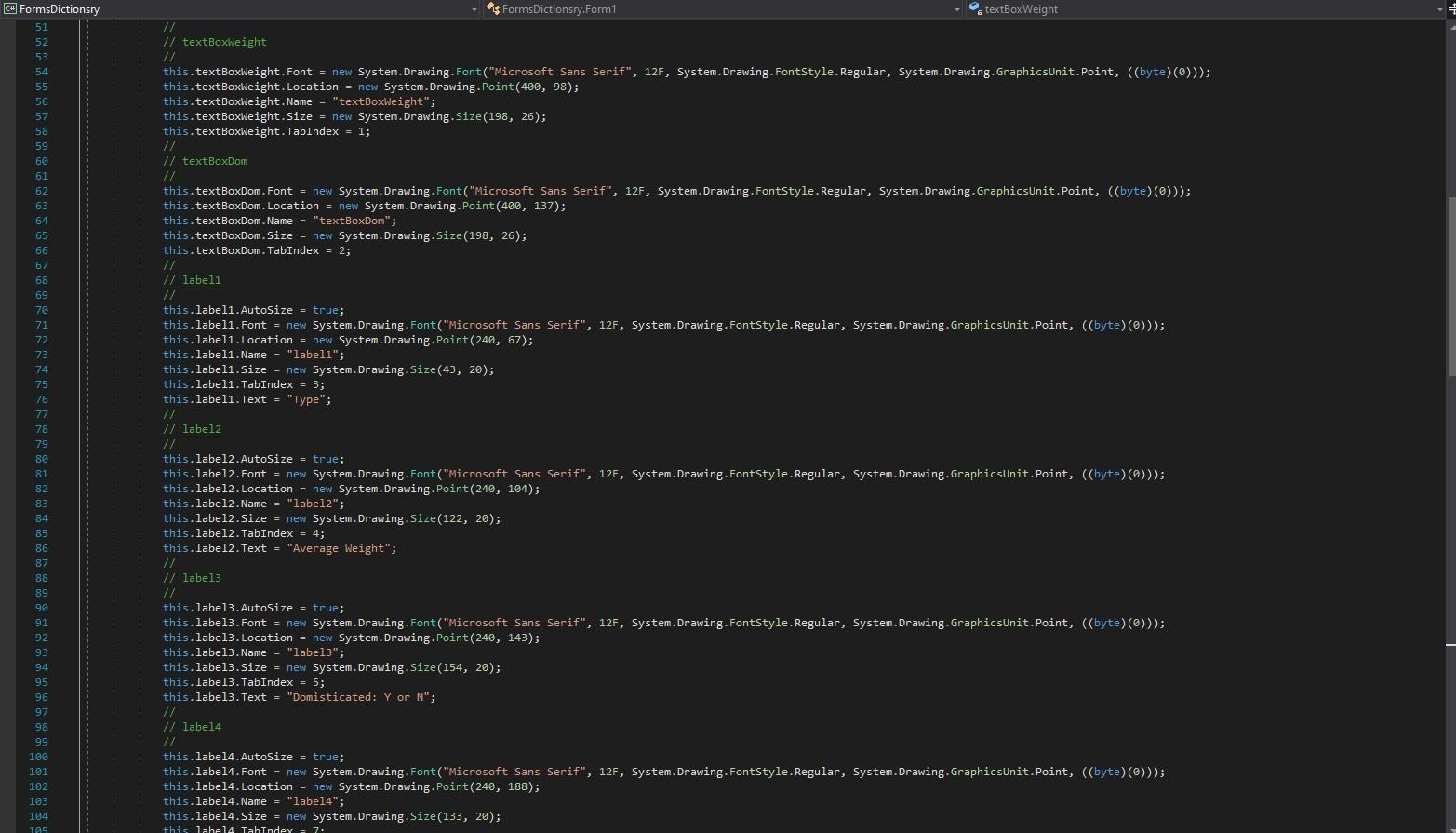Click the class icon beside FormsDictionsry.Form1

click(494, 9)
